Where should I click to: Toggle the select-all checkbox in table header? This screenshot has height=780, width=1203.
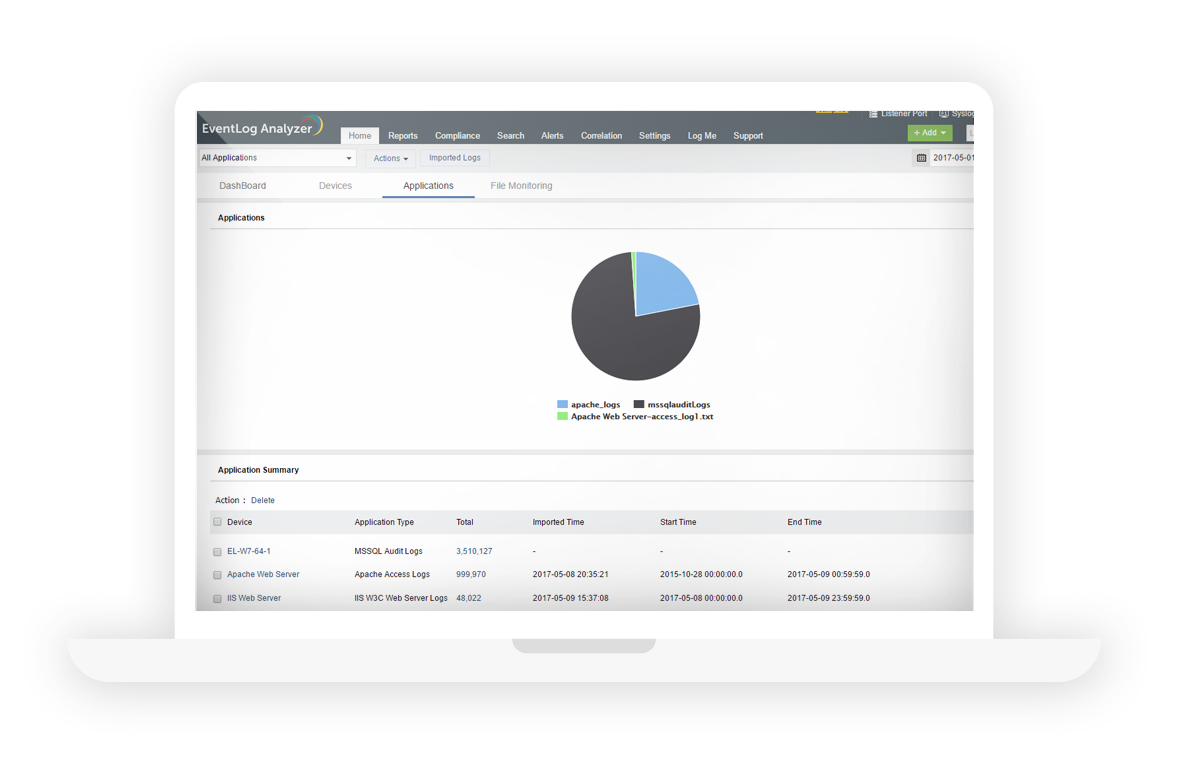[217, 522]
